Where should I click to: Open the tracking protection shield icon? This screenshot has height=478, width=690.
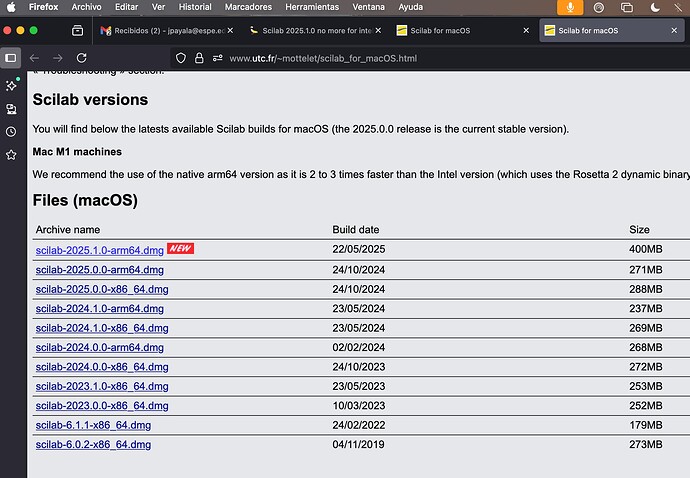[181, 58]
